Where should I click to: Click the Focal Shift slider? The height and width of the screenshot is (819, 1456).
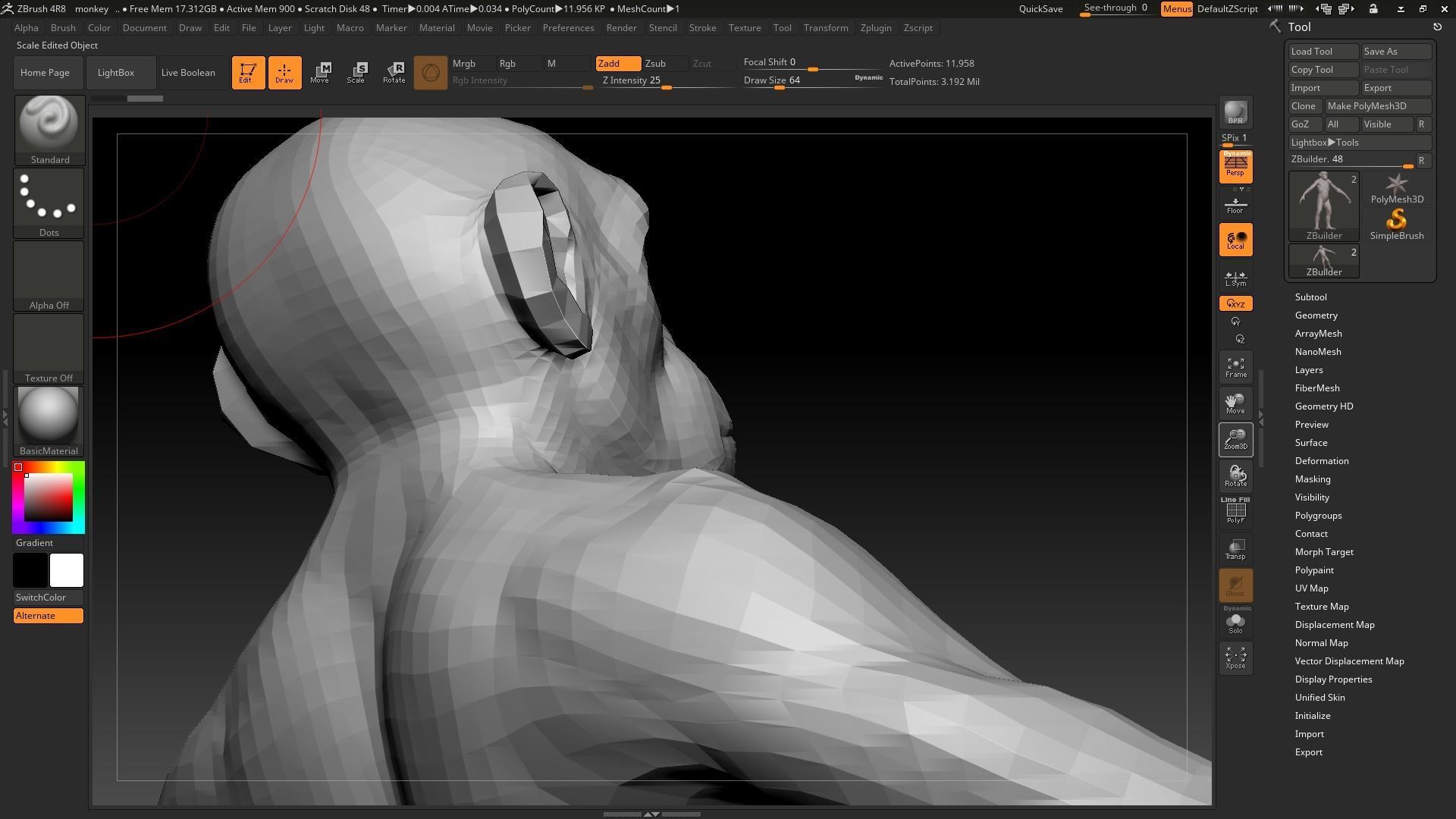pyautogui.click(x=812, y=64)
